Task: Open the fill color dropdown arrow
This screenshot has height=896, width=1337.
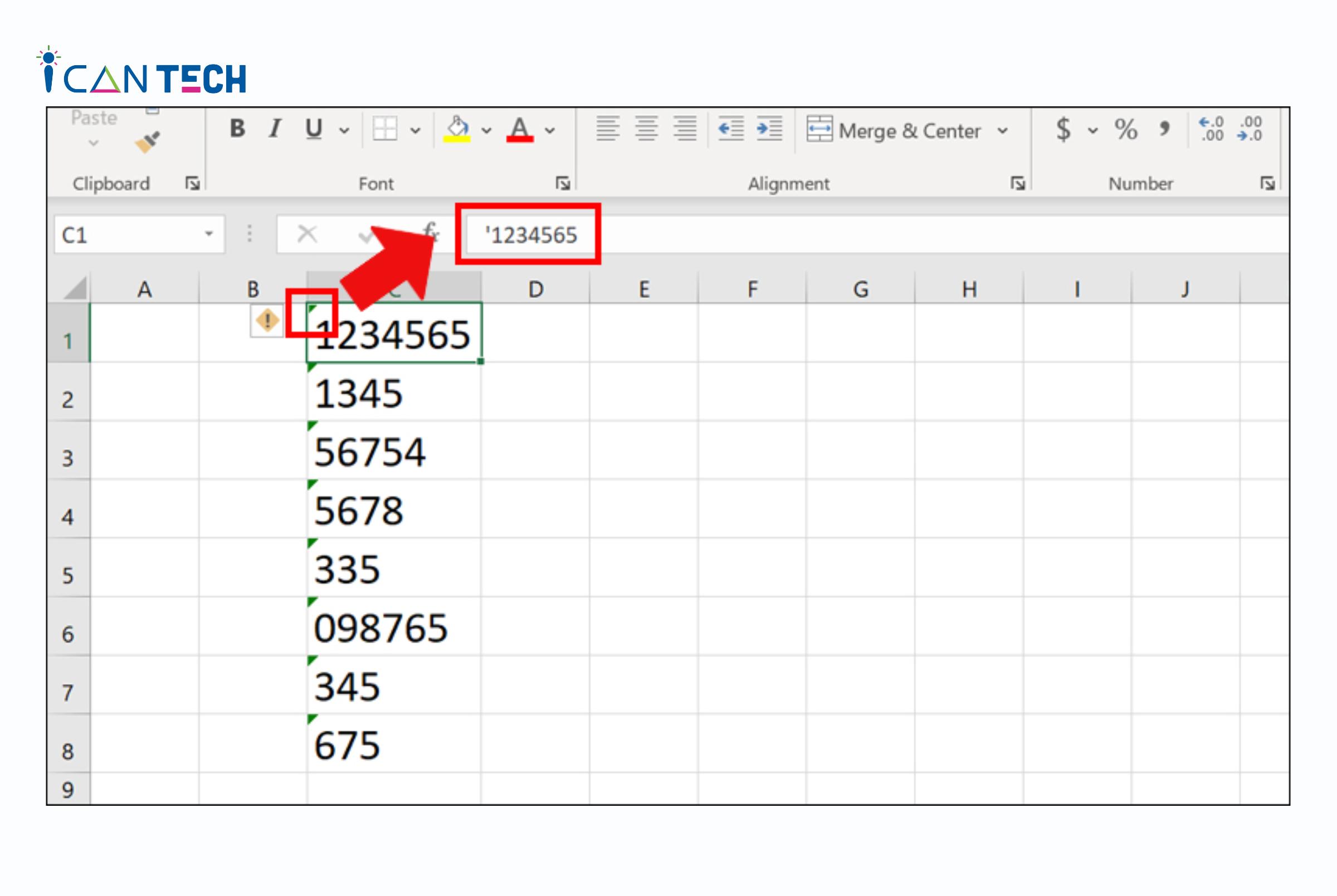Action: pyautogui.click(x=486, y=131)
